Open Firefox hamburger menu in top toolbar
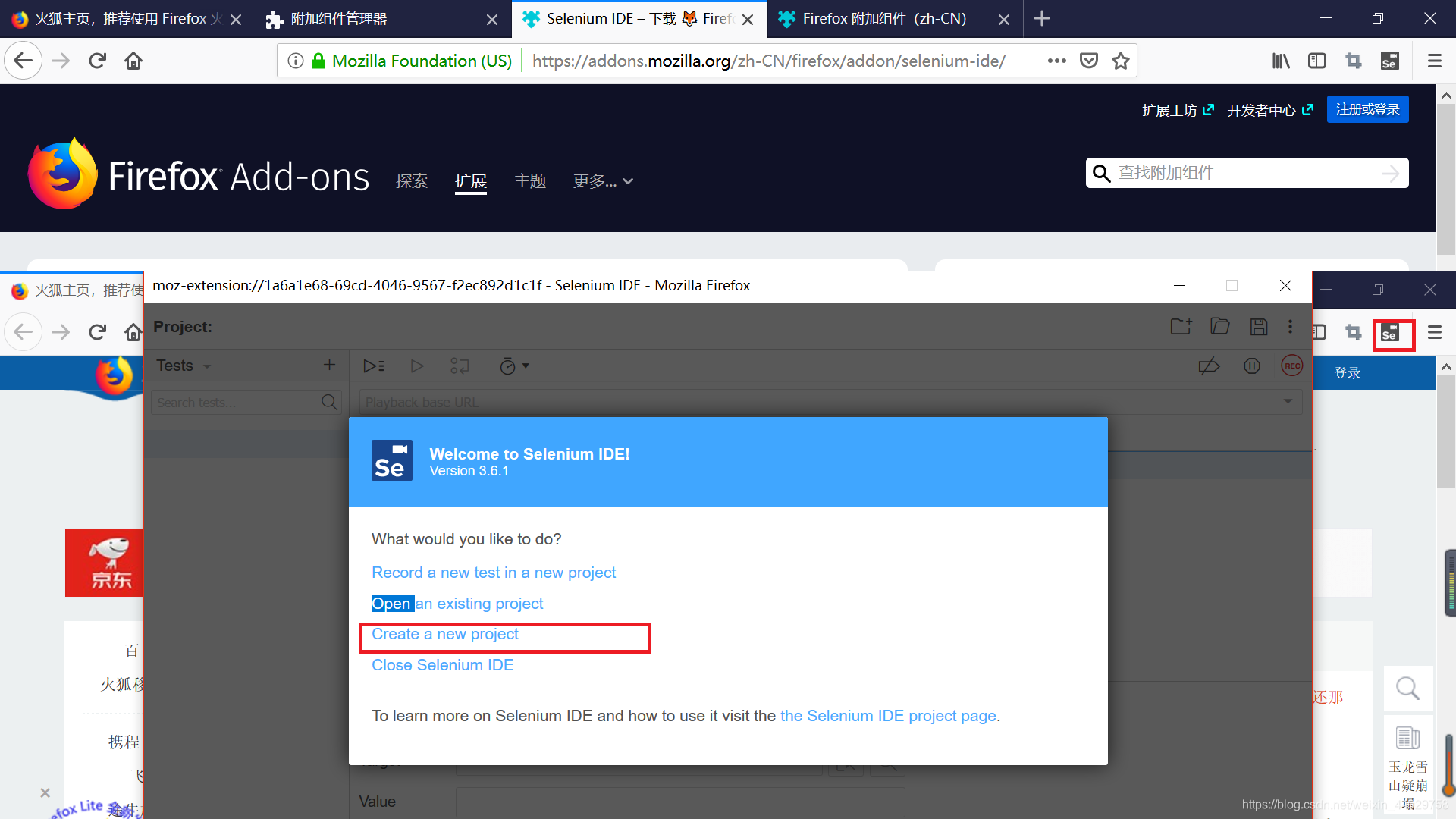 tap(1434, 61)
